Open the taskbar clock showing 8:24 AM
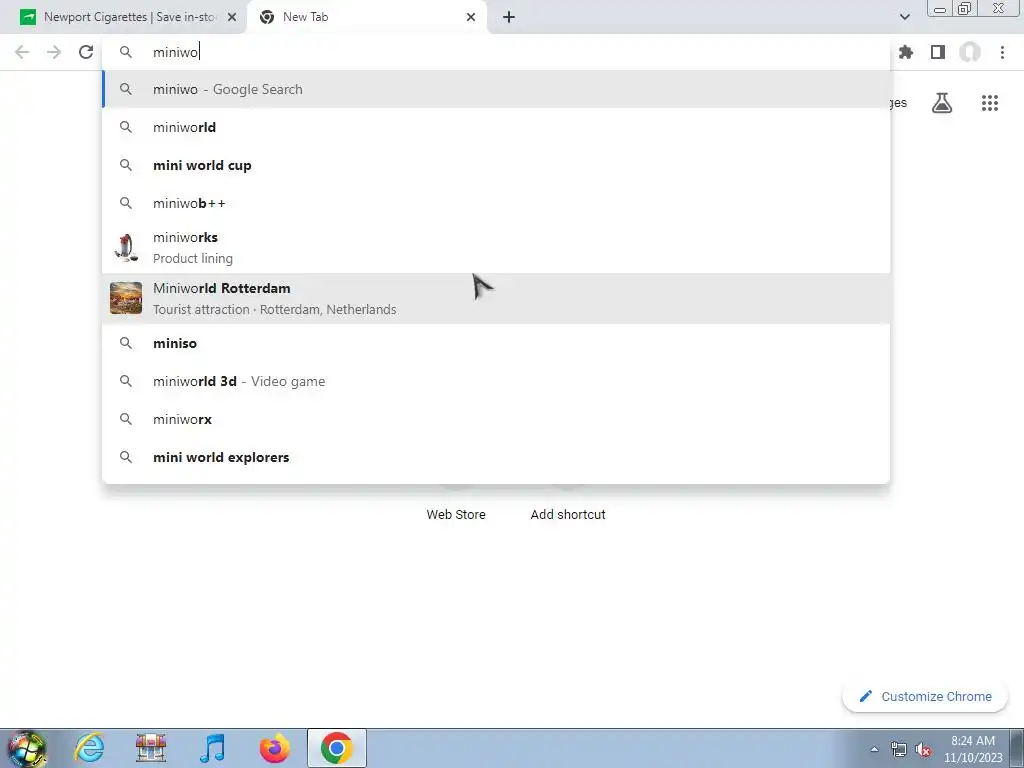1024x768 pixels. 973,749
